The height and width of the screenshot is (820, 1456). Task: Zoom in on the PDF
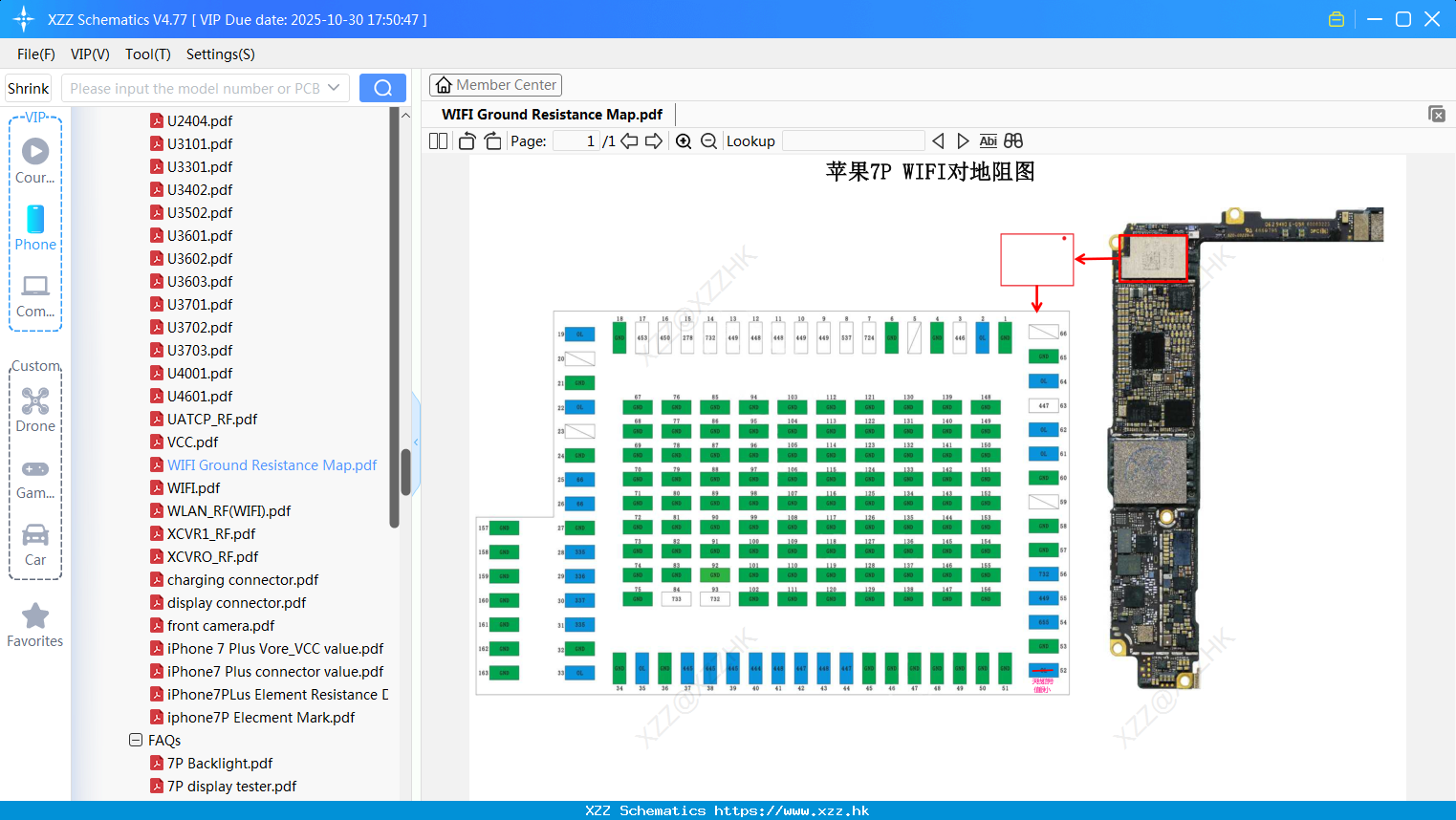[x=684, y=140]
